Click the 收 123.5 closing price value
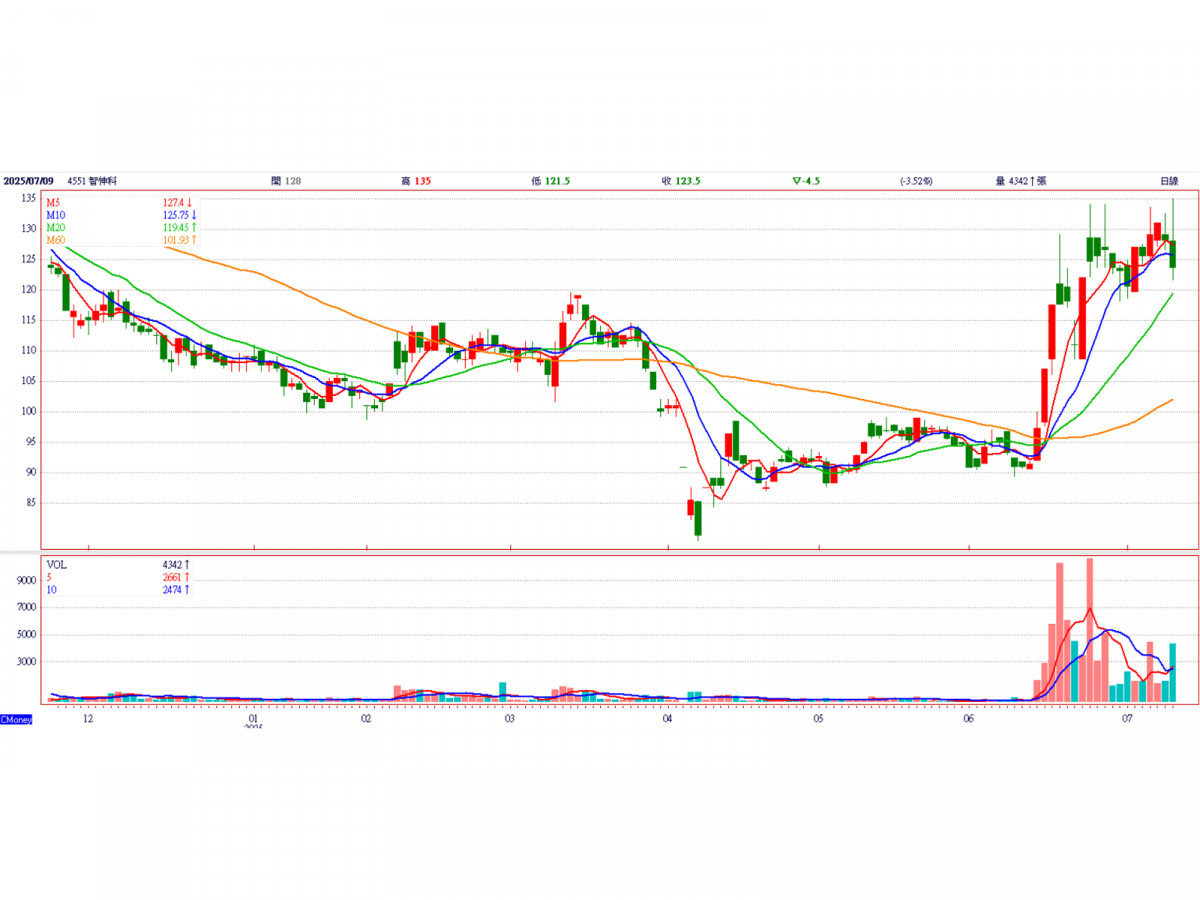 [680, 181]
